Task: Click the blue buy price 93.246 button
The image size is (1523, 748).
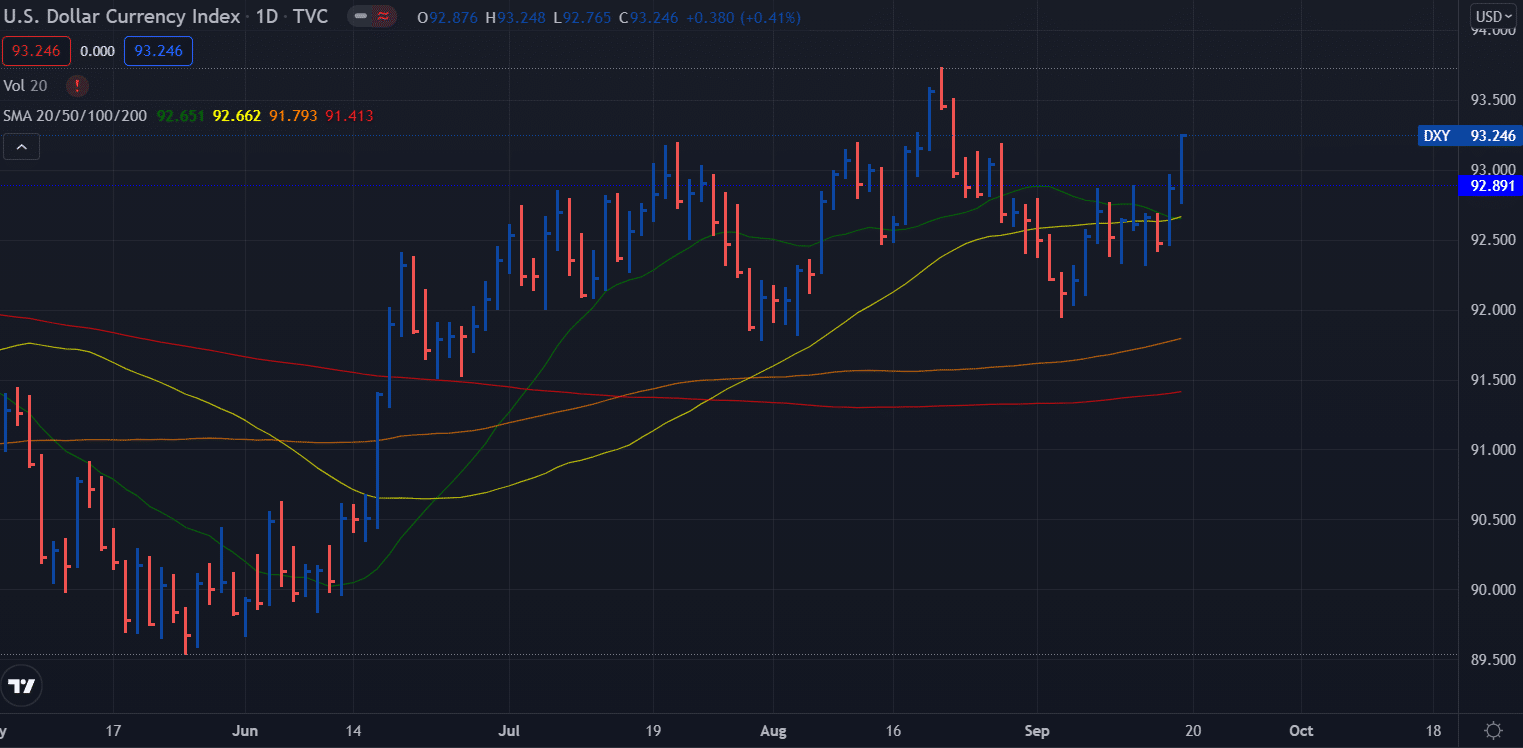Action: point(158,51)
